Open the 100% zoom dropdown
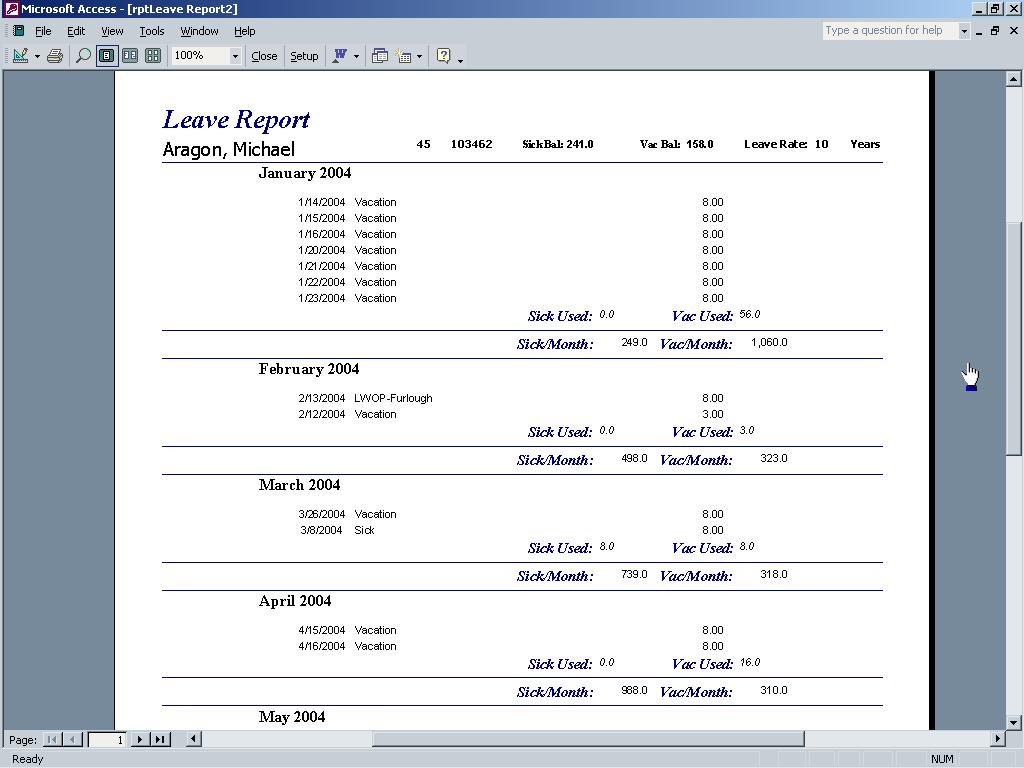This screenshot has height=768, width=1024. coord(235,56)
